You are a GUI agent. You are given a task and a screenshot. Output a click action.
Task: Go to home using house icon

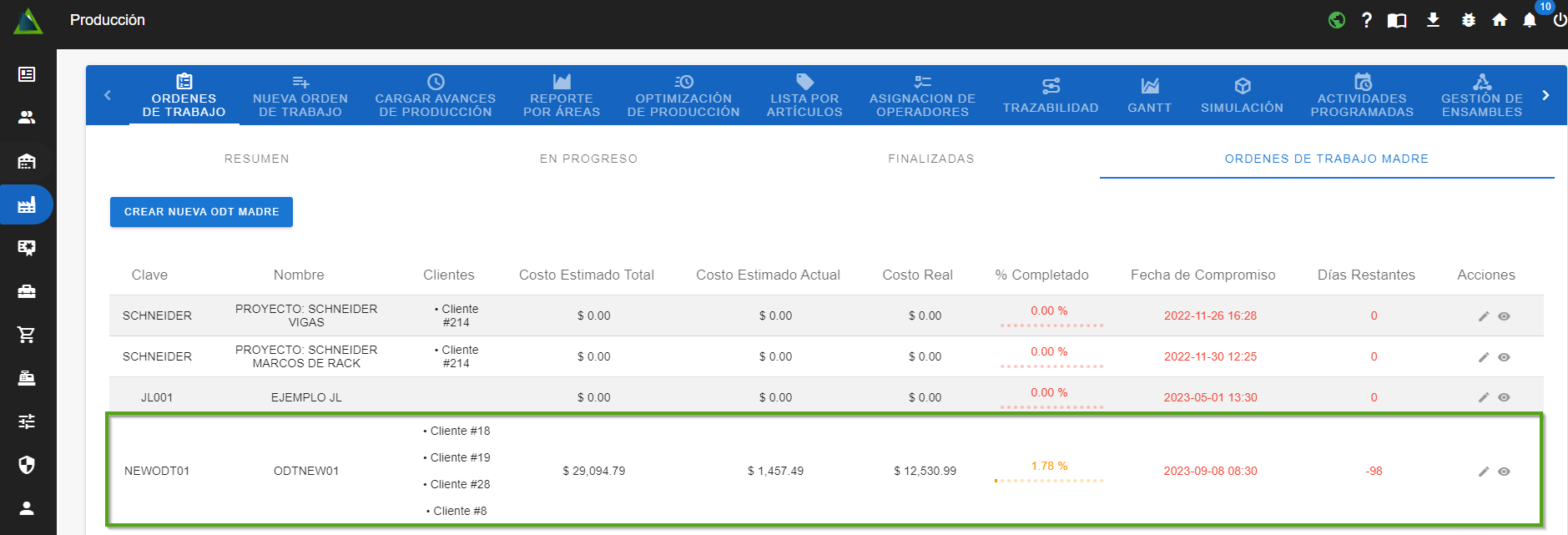(1499, 20)
